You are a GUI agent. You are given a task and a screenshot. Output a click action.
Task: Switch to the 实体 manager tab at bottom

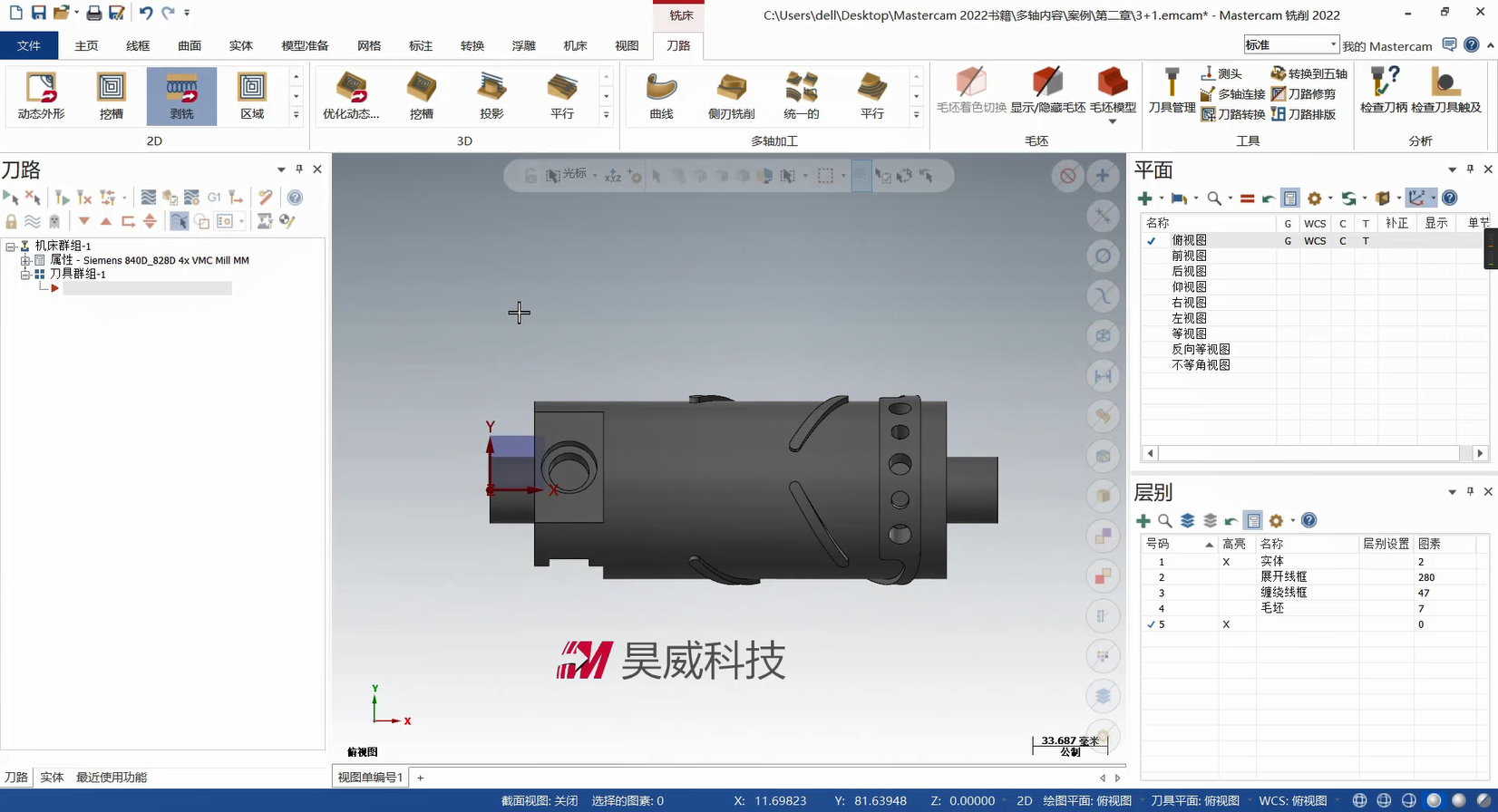pos(52,778)
